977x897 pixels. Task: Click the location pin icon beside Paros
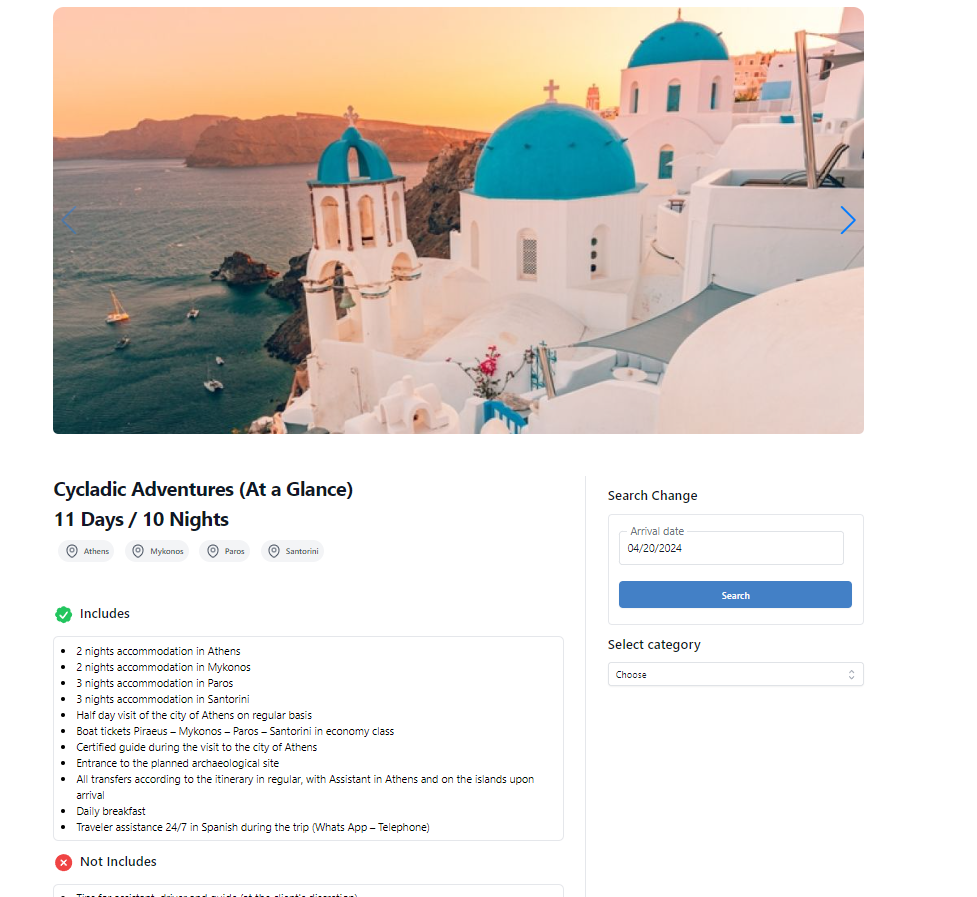pos(212,551)
